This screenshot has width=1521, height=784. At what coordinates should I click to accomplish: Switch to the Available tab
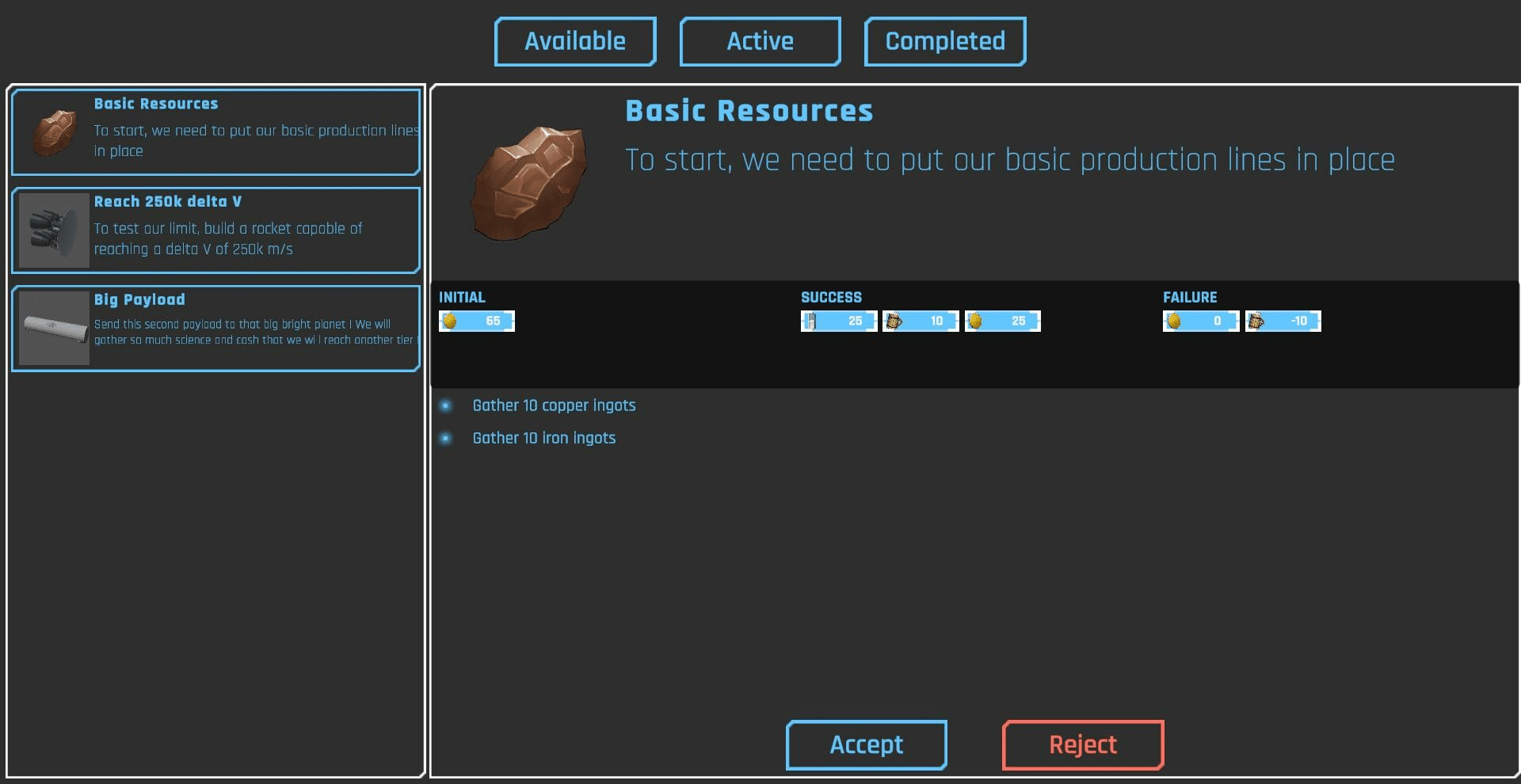(x=575, y=41)
